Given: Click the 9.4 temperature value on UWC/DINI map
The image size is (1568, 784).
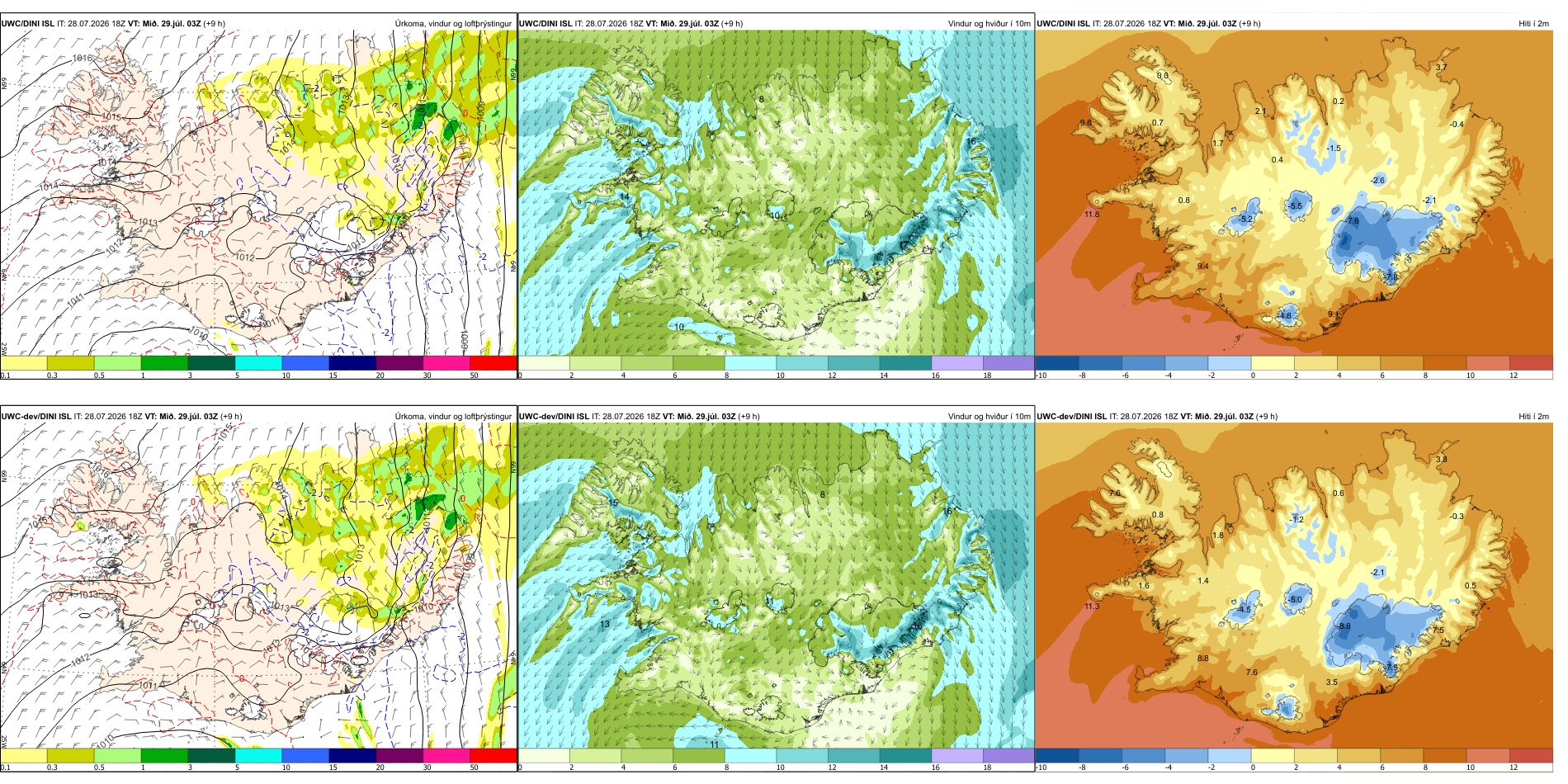Looking at the screenshot, I should point(1203,267).
